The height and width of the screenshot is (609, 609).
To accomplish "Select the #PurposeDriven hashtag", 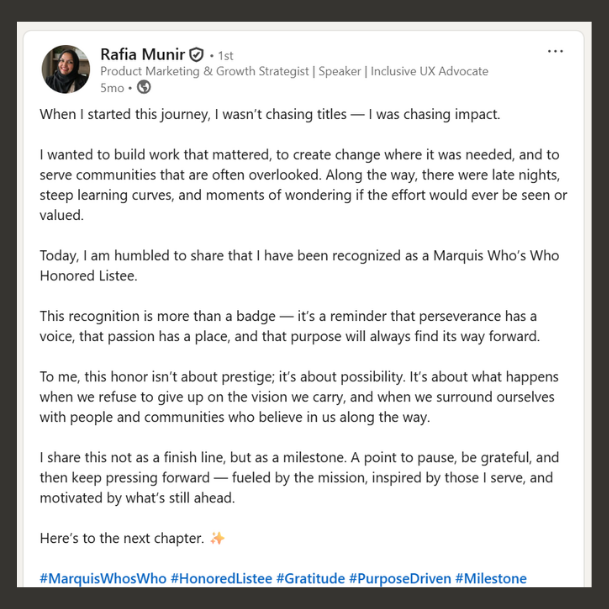I will [x=400, y=578].
